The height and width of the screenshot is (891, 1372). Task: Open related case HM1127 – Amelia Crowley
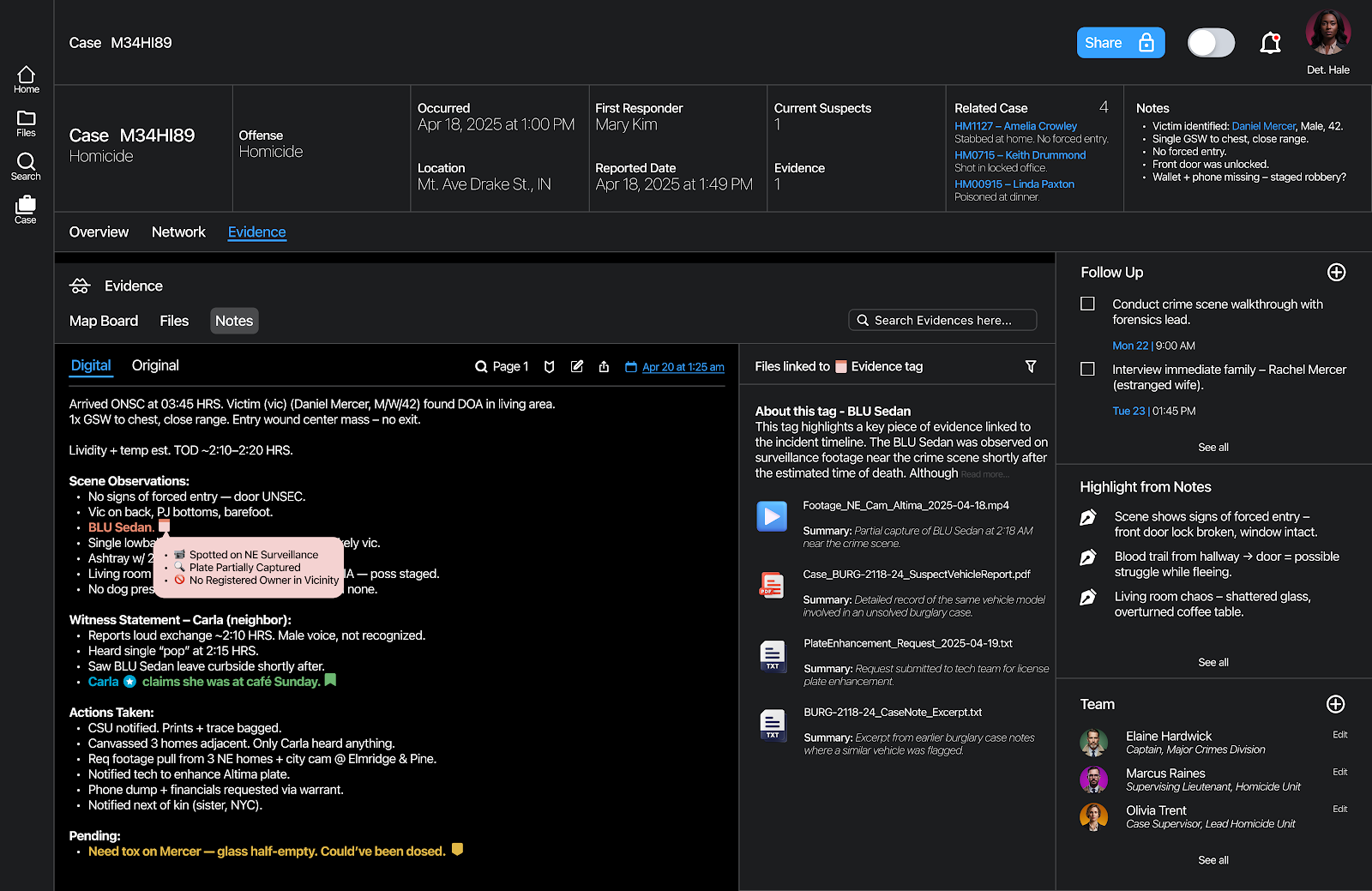1015,126
